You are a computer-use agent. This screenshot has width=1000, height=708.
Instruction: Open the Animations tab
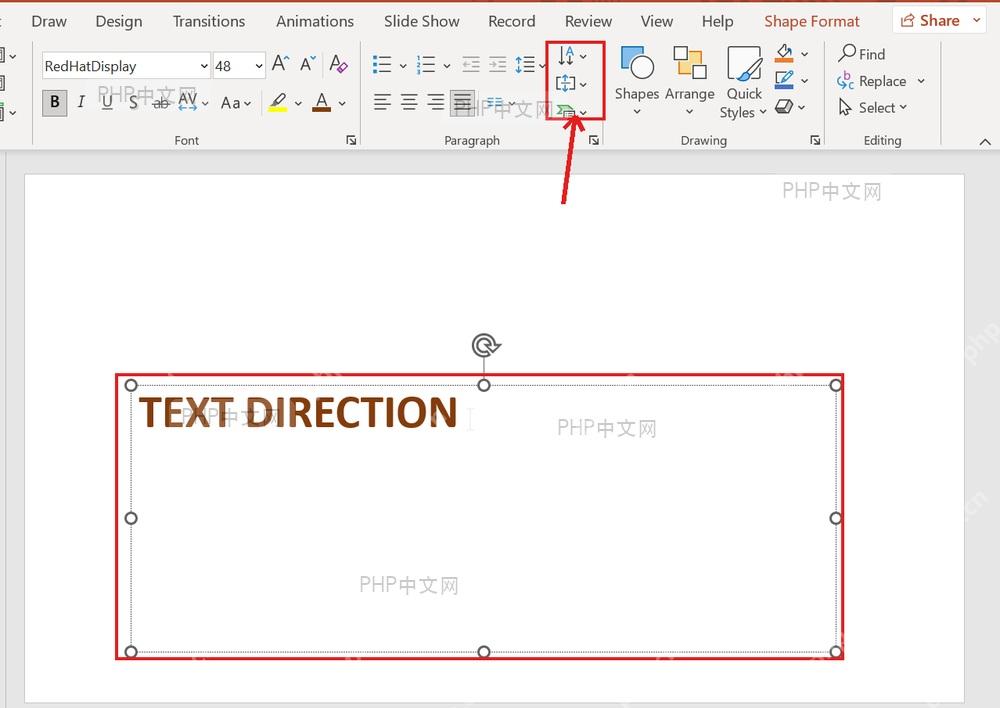pos(315,21)
